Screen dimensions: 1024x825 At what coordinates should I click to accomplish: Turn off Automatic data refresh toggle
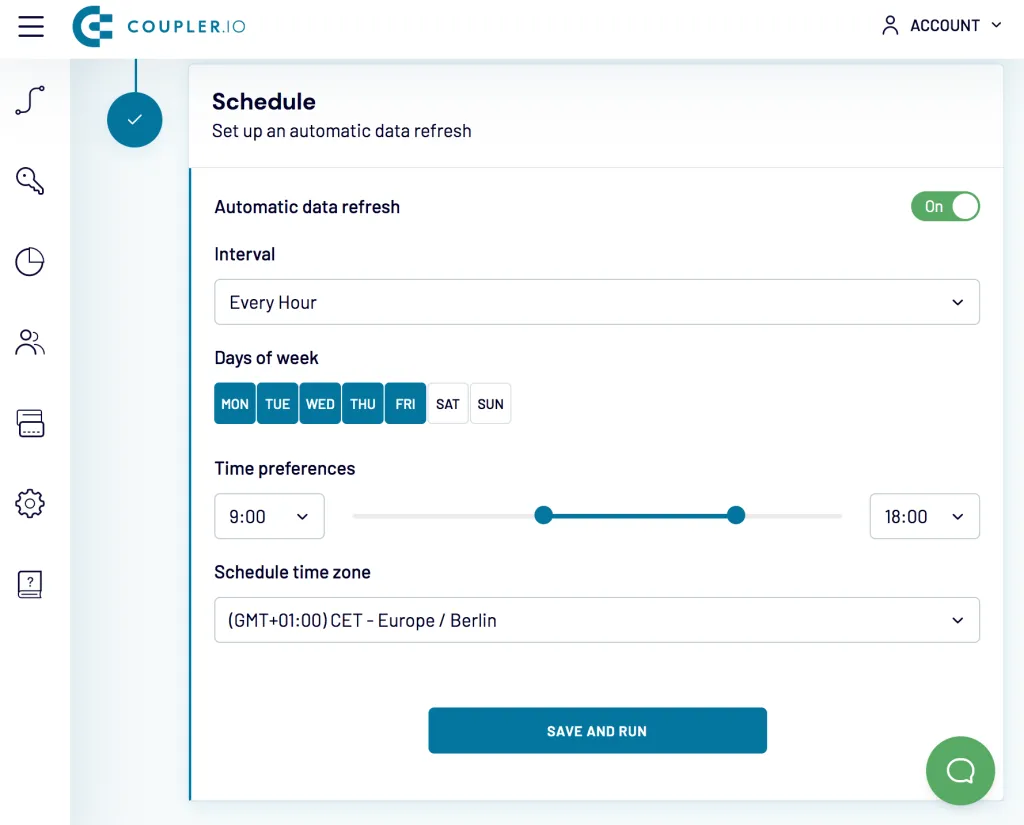(945, 206)
